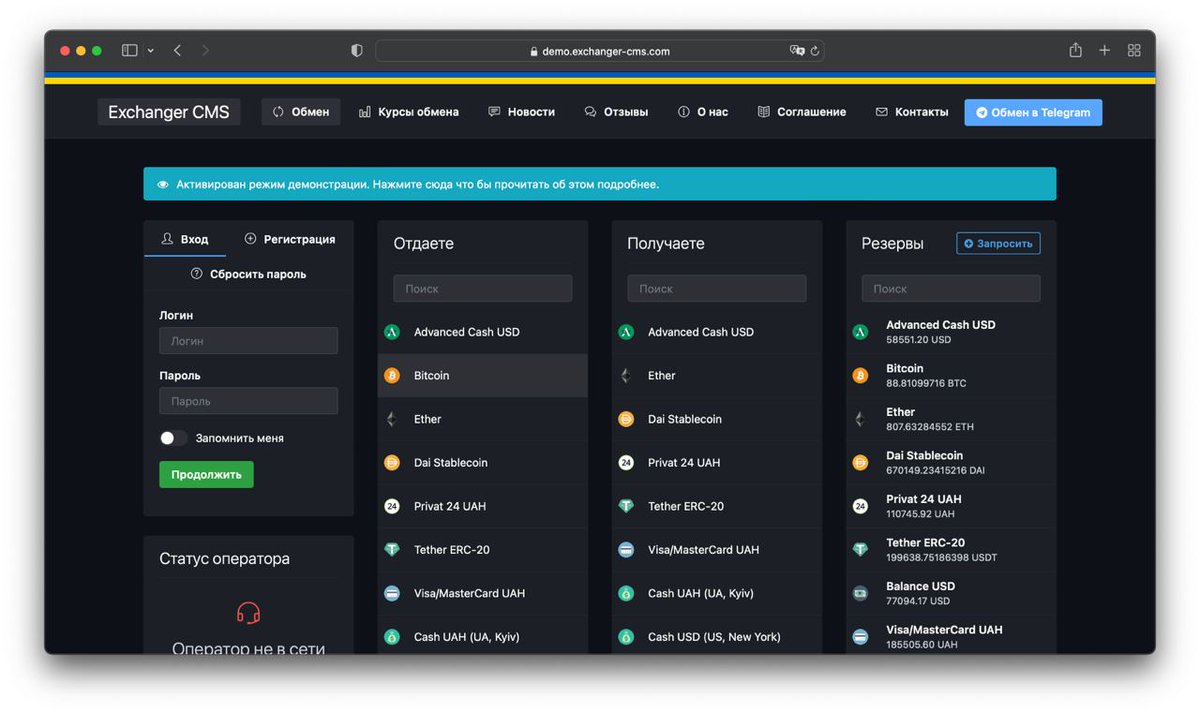Click the Логин input field

click(248, 341)
